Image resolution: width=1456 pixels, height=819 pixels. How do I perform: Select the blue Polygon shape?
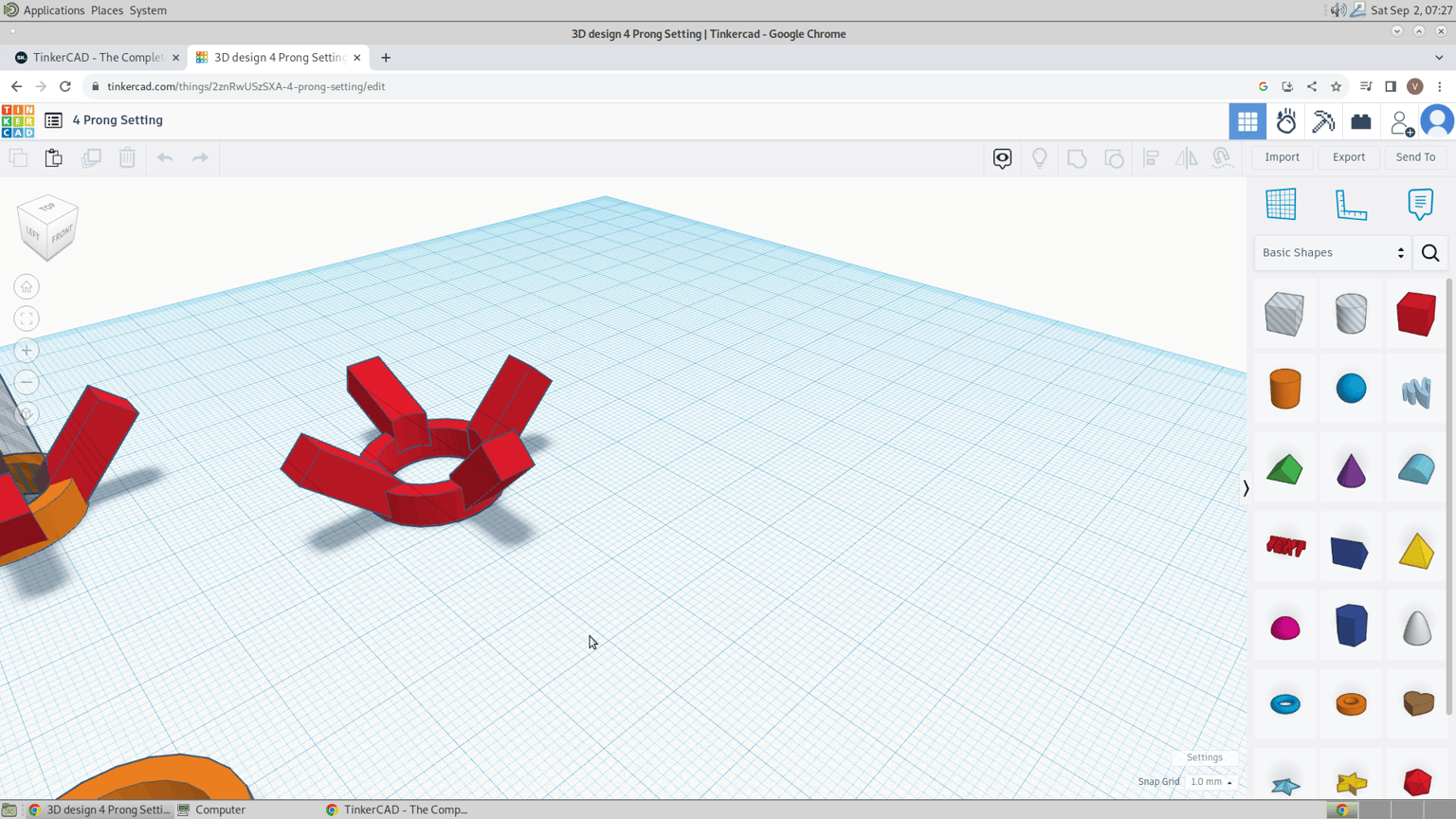[x=1351, y=626]
